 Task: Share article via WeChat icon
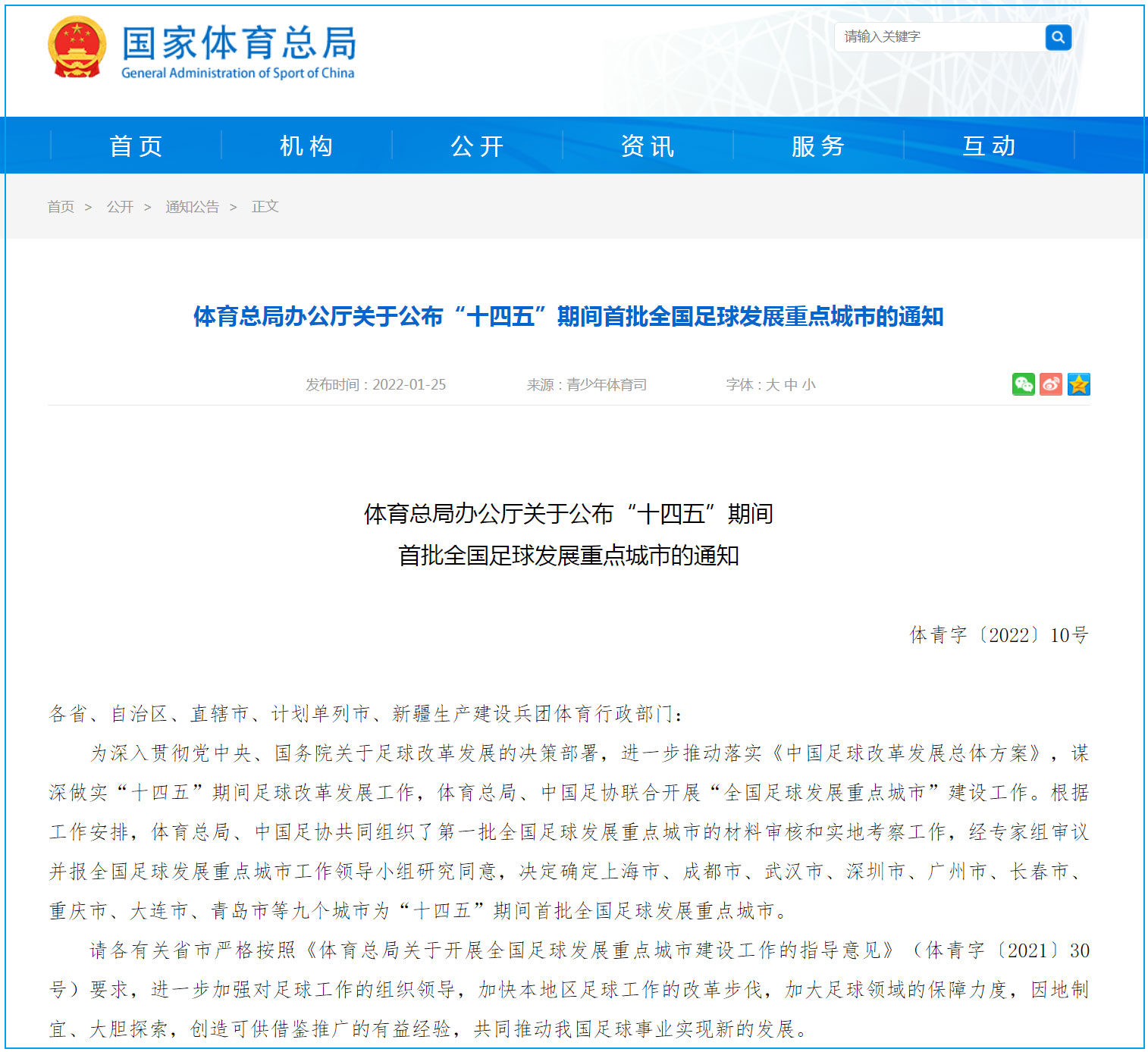pos(1023,384)
